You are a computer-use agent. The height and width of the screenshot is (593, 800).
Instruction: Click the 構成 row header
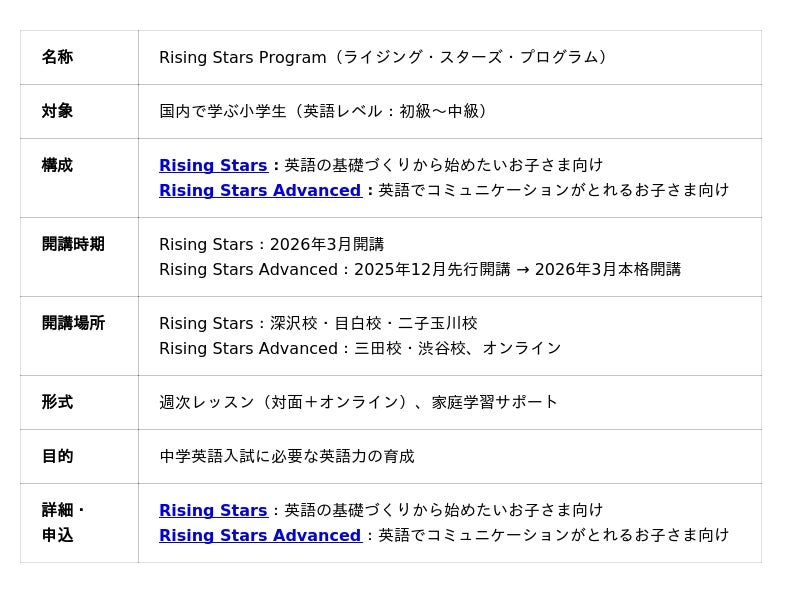tap(57, 165)
